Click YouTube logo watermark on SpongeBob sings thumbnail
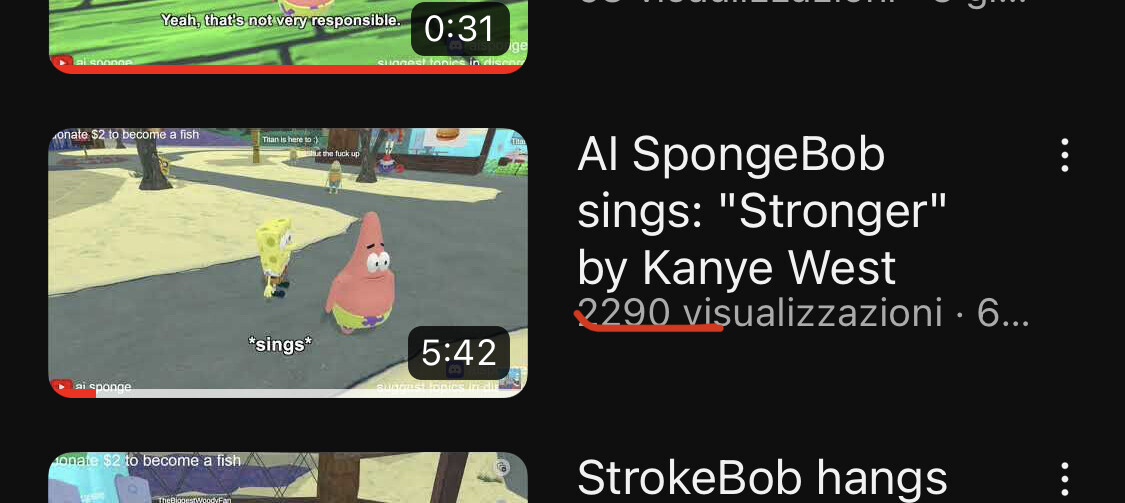The width and height of the screenshot is (1125, 503). click(62, 387)
